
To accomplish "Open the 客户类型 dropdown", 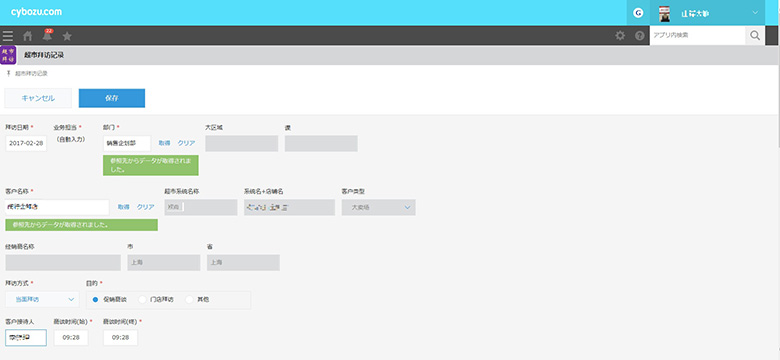I will (x=379, y=207).
